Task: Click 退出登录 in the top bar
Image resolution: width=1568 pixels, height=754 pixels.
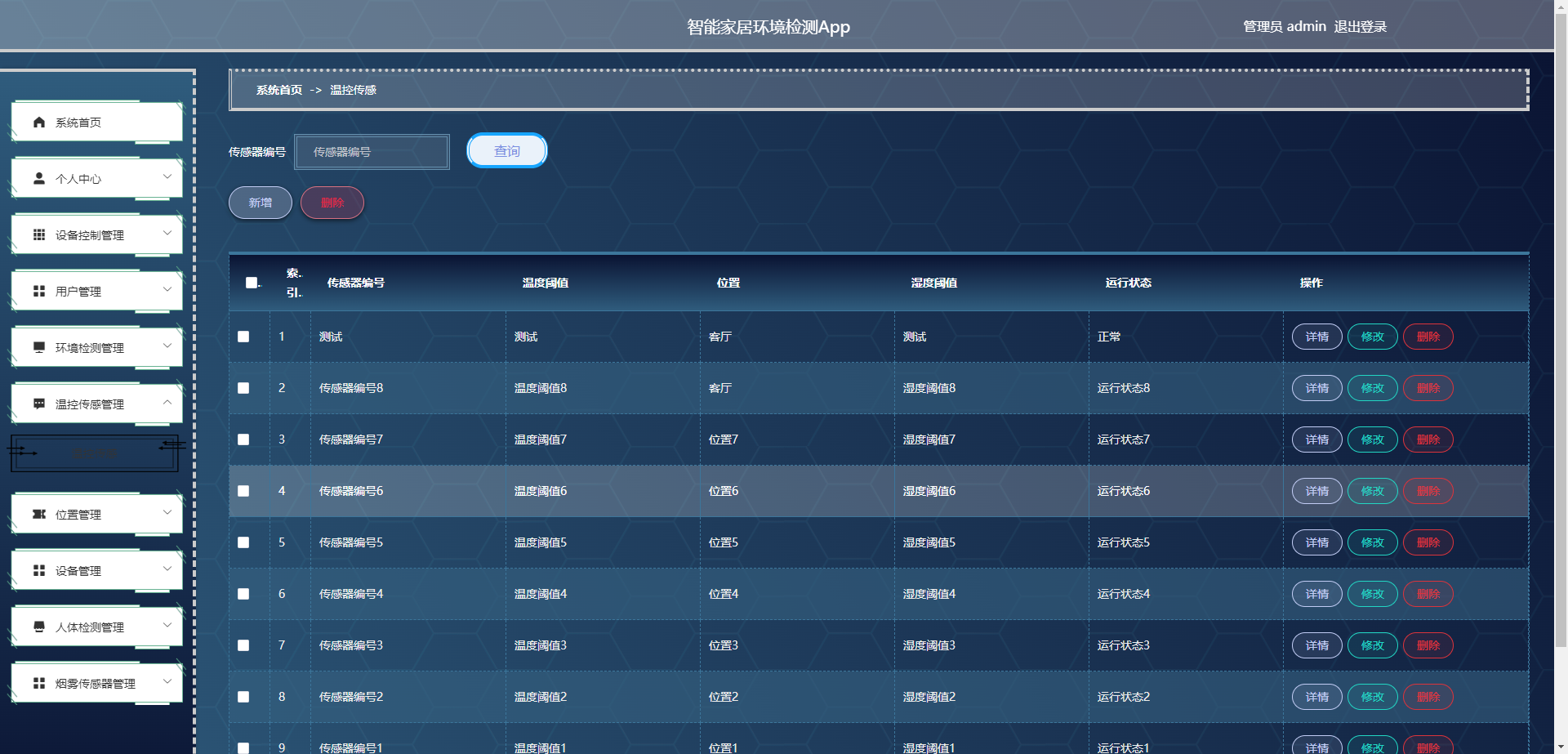Action: point(1360,26)
